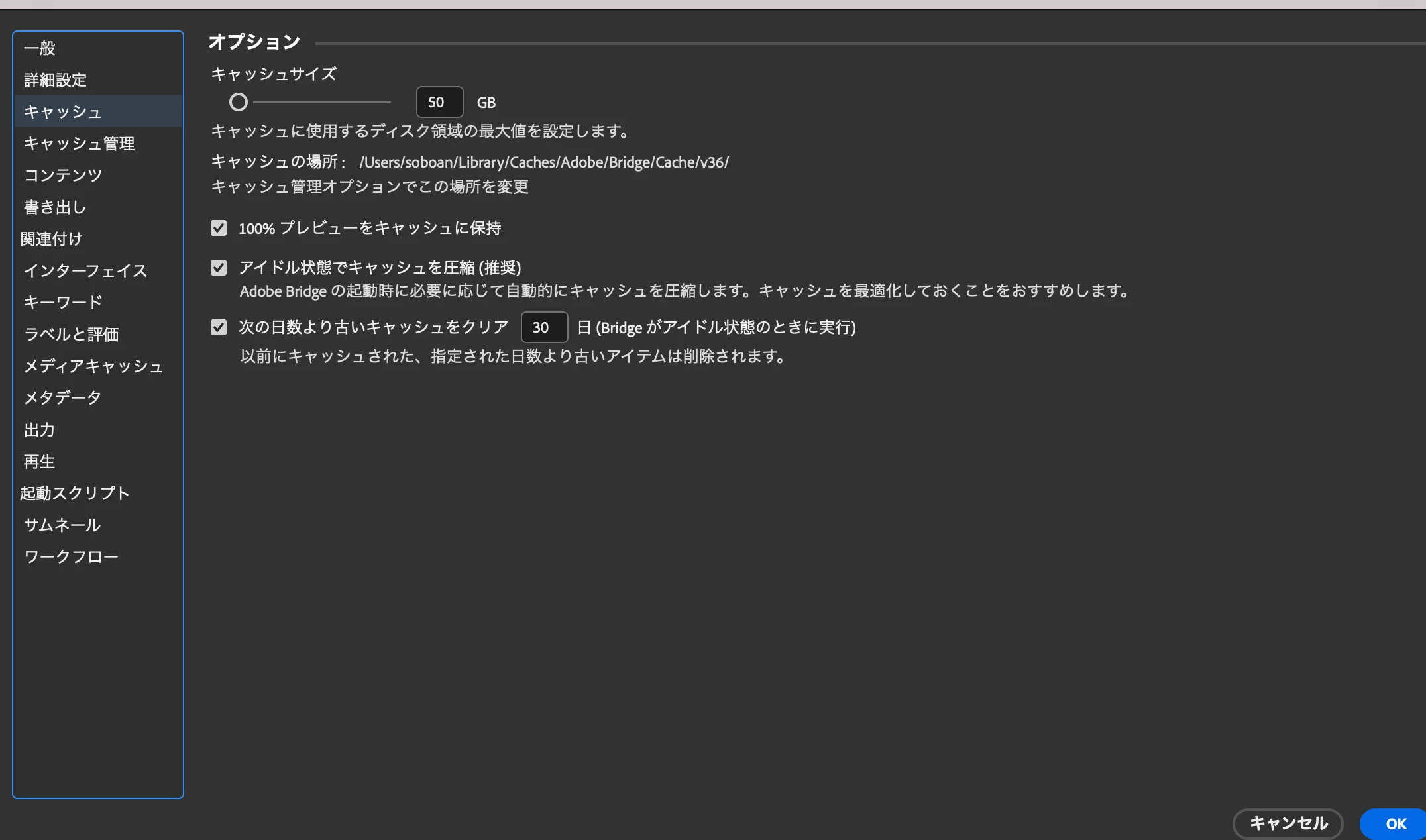The image size is (1426, 840).
Task: Open the 一般 preferences section
Action: coord(40,48)
